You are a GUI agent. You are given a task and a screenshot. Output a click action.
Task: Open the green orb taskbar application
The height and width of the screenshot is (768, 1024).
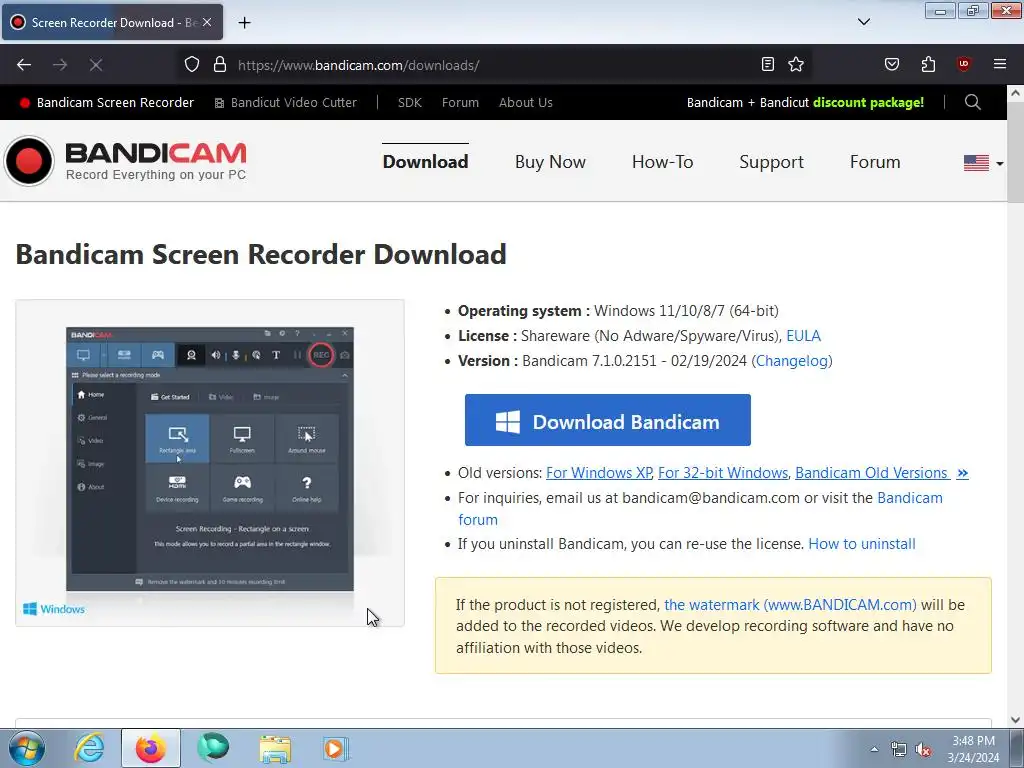click(213, 748)
